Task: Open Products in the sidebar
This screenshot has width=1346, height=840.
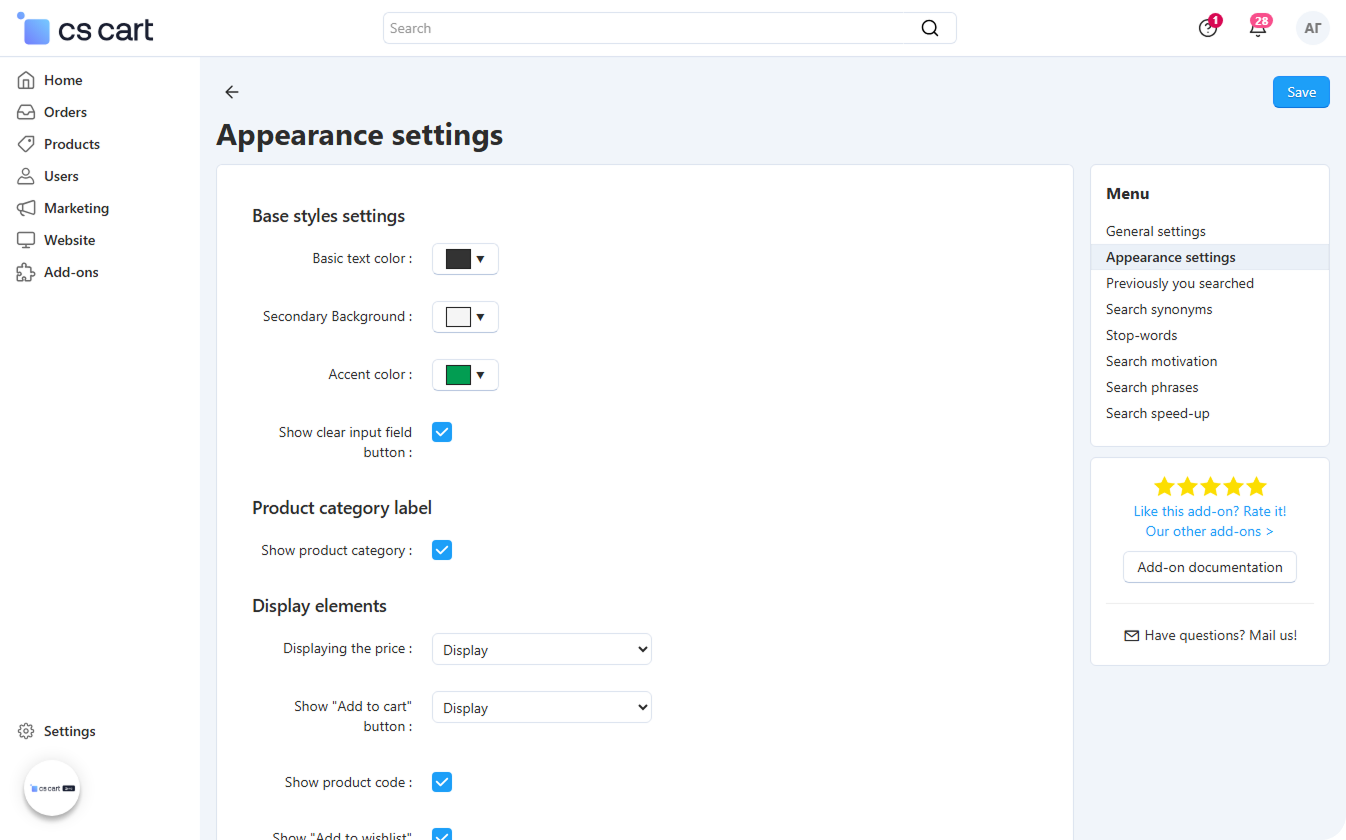Action: coord(71,144)
